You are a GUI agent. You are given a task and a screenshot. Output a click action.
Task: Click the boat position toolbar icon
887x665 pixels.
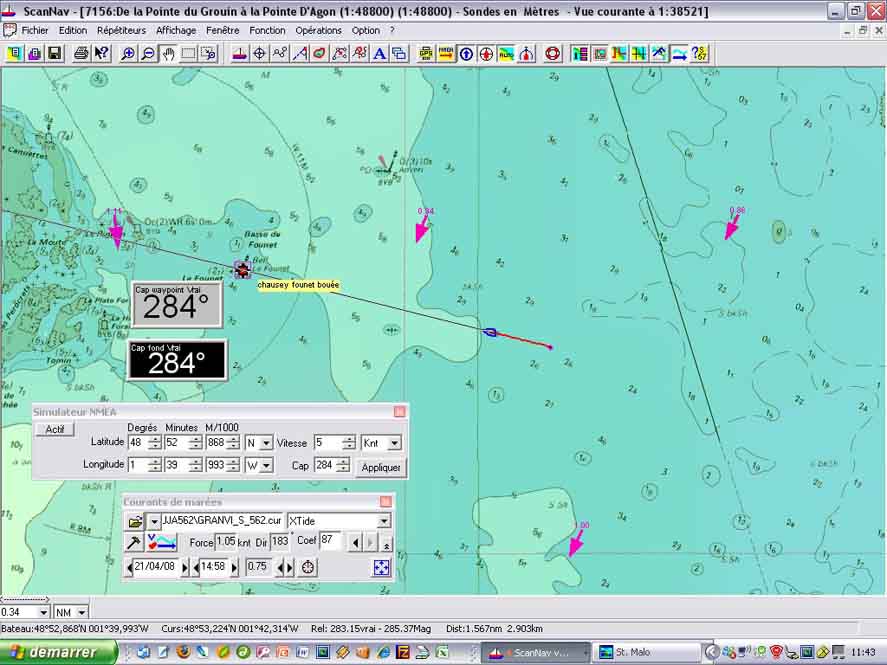240,54
